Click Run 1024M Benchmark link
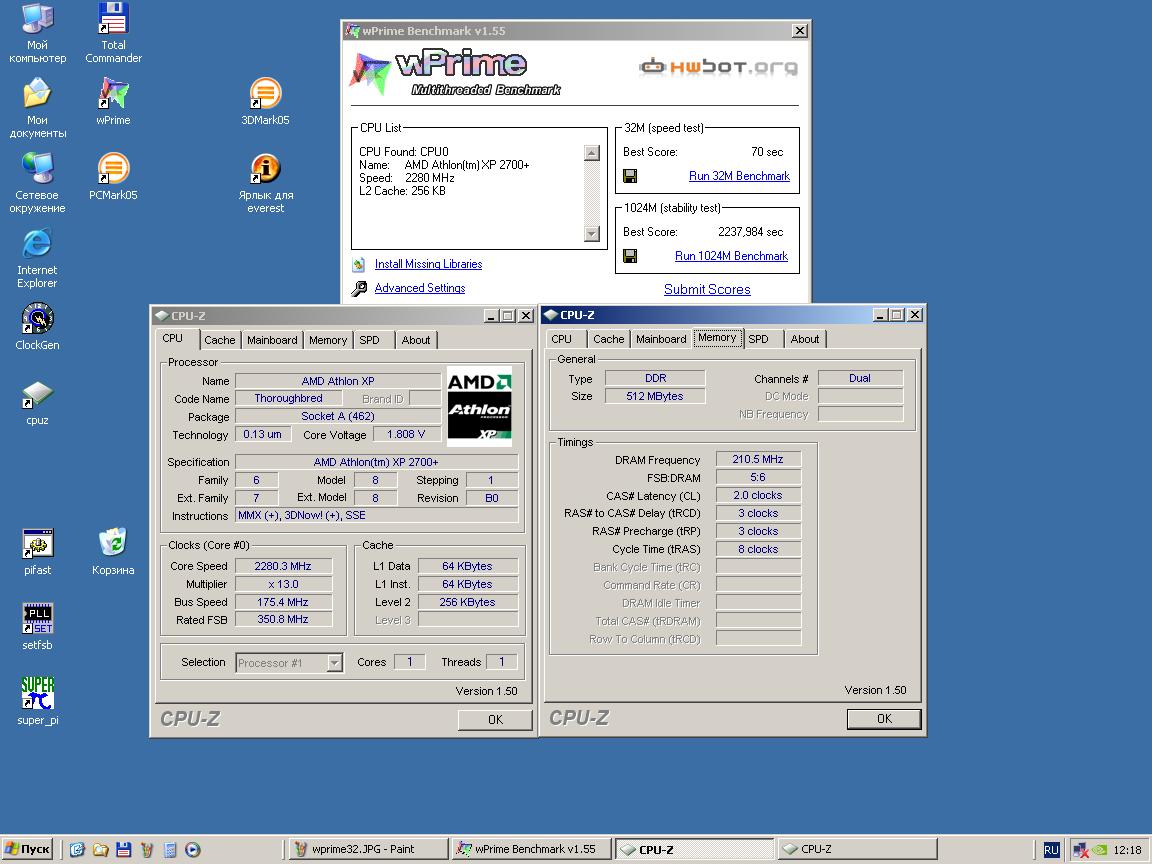Viewport: 1152px width, 864px height. point(731,256)
